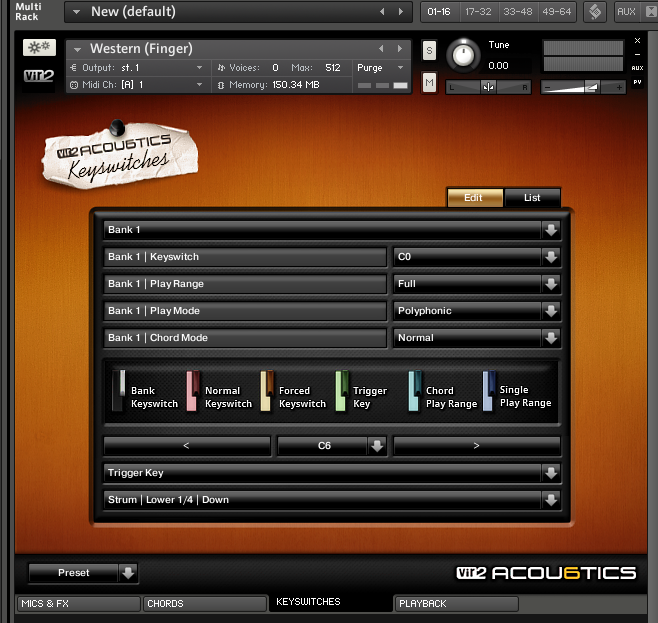
Task: Adjust the Tune knob
Action: (x=463, y=55)
